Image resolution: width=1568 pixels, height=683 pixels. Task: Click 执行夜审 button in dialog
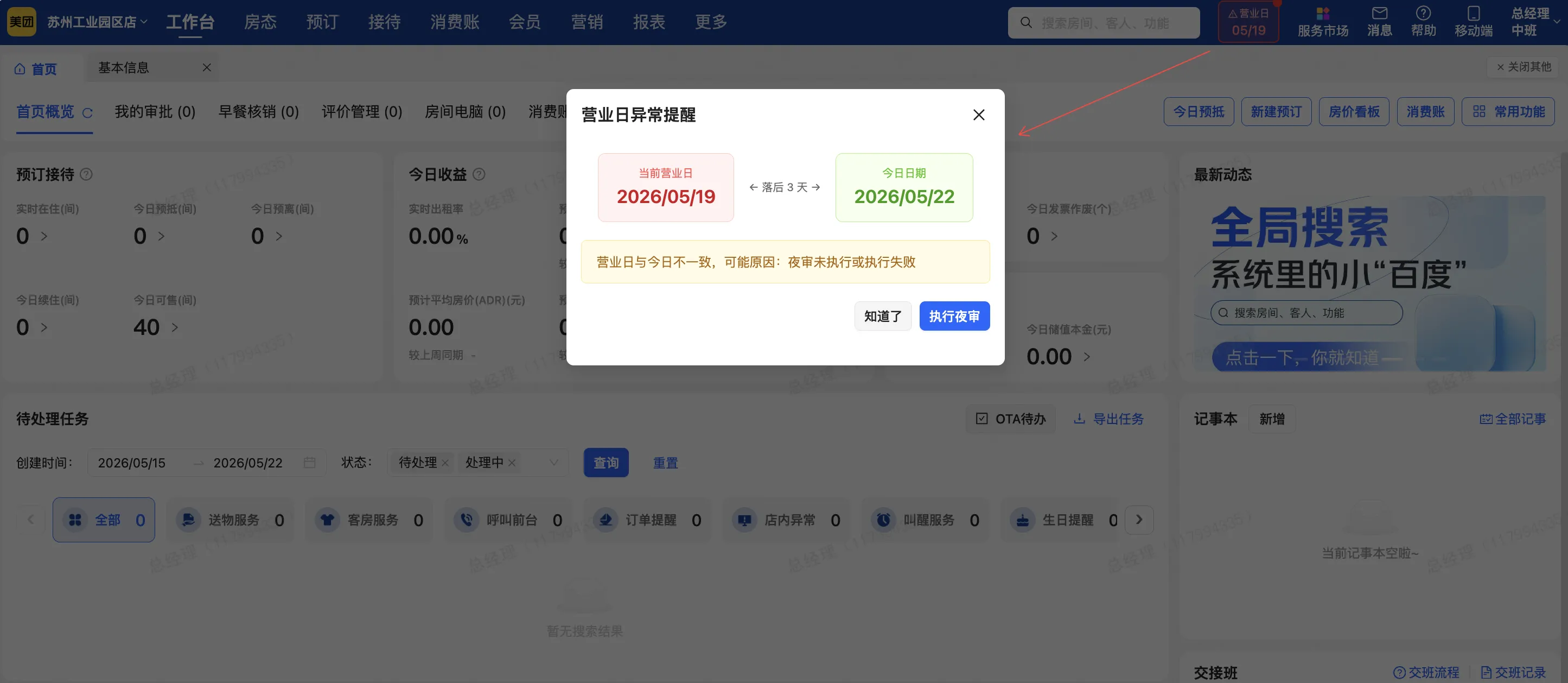954,316
